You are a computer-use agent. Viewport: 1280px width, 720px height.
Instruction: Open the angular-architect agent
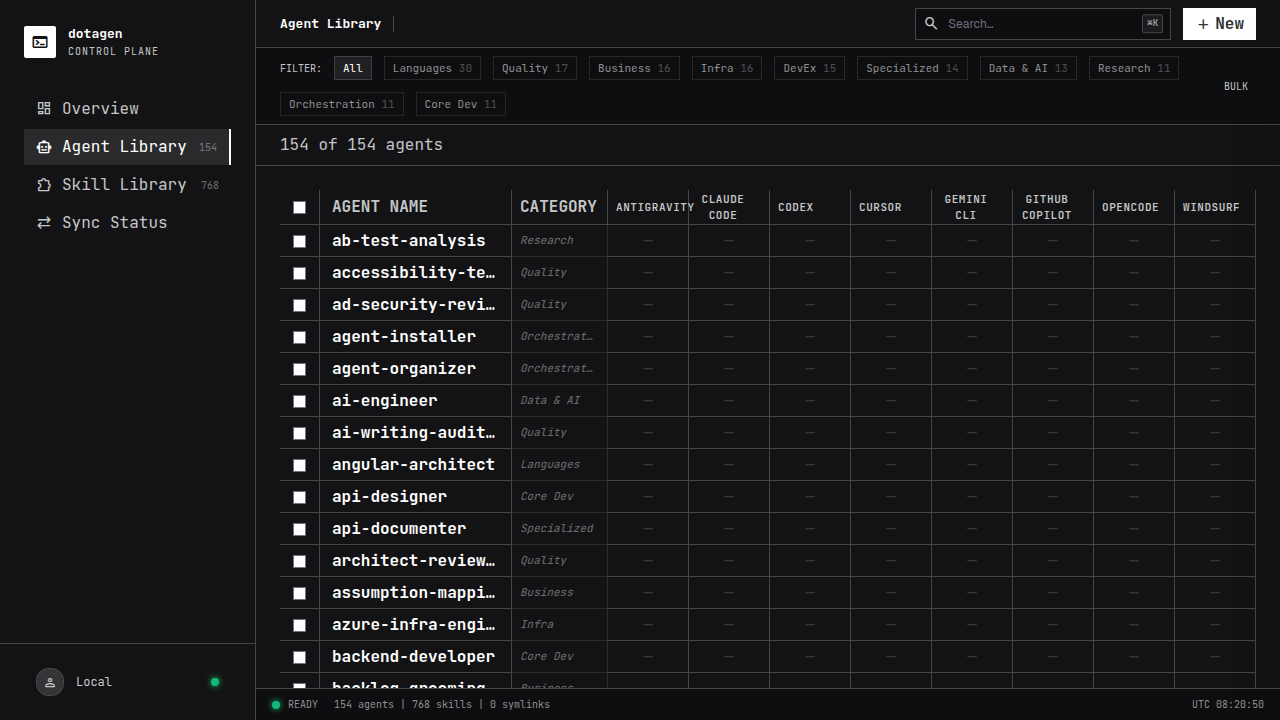pos(413,465)
